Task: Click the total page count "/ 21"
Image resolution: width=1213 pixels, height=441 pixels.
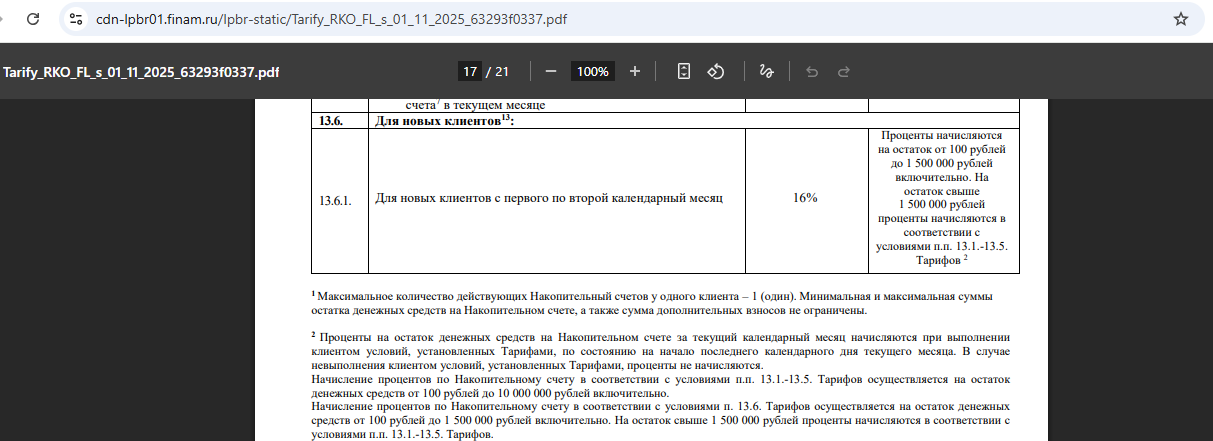Action: point(498,72)
